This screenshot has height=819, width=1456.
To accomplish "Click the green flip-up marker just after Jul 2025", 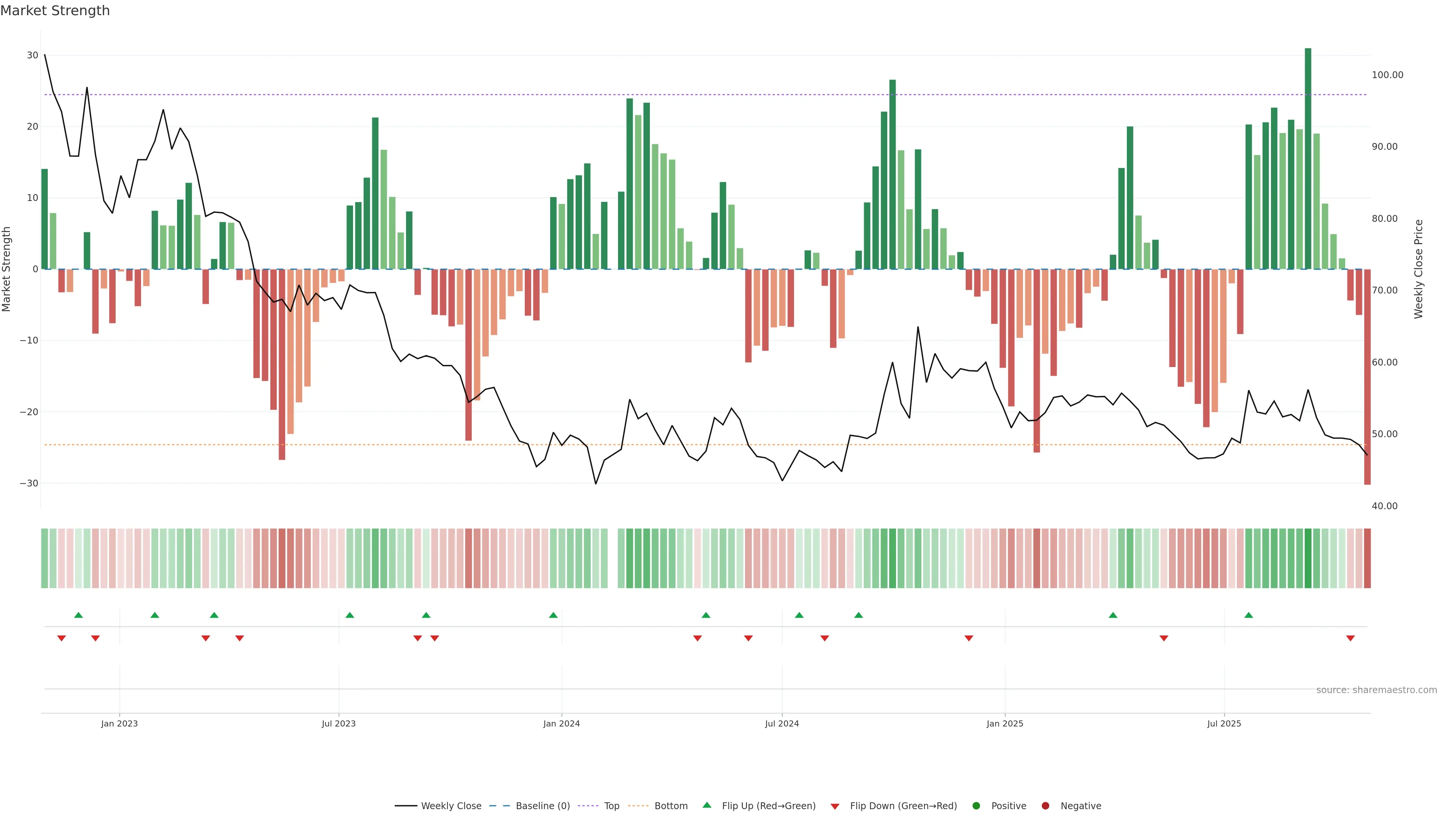I will pos(1249,615).
